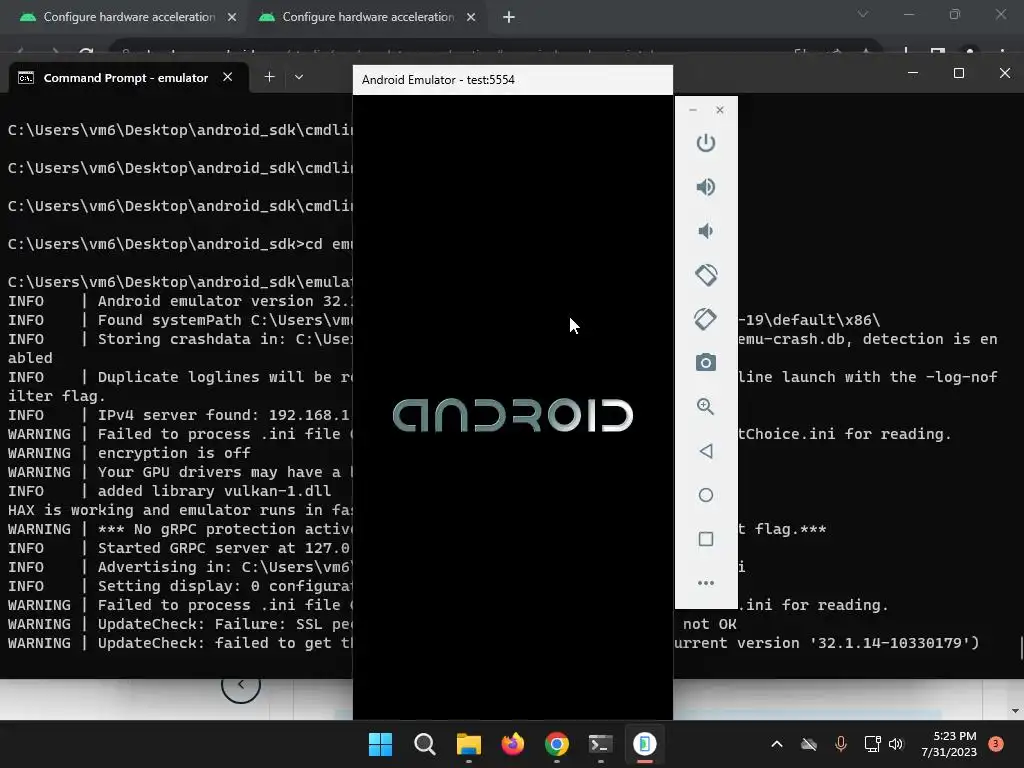Tap emulator Back triangle button
The image size is (1024, 768).
click(705, 451)
